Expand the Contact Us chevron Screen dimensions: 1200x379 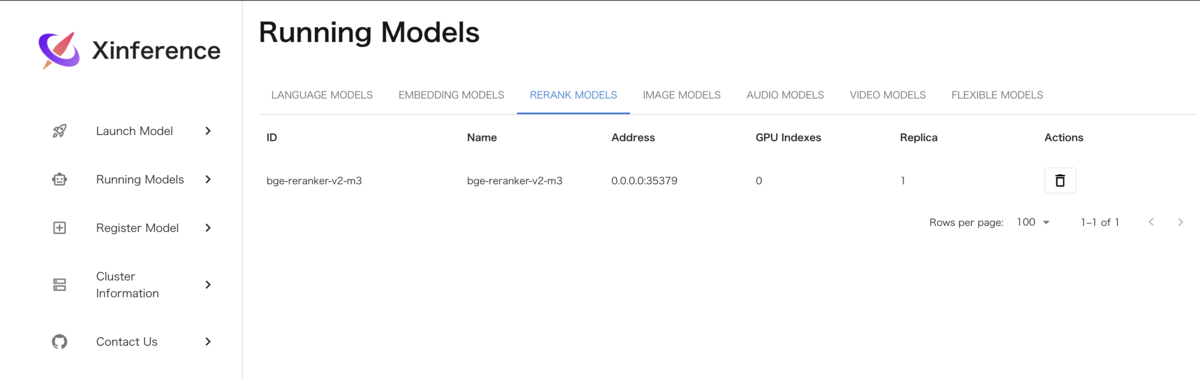pos(208,342)
